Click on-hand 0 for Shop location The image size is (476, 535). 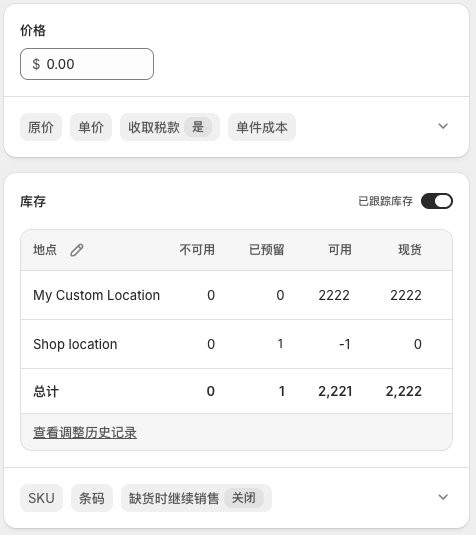pos(418,344)
